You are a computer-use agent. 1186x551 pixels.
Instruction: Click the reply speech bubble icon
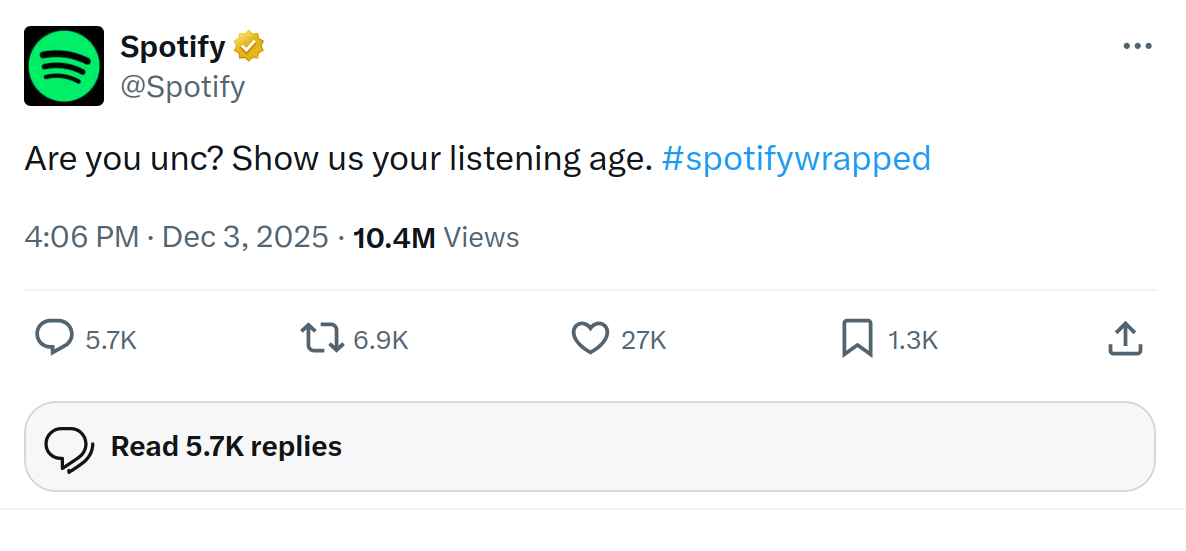pyautogui.click(x=54, y=339)
